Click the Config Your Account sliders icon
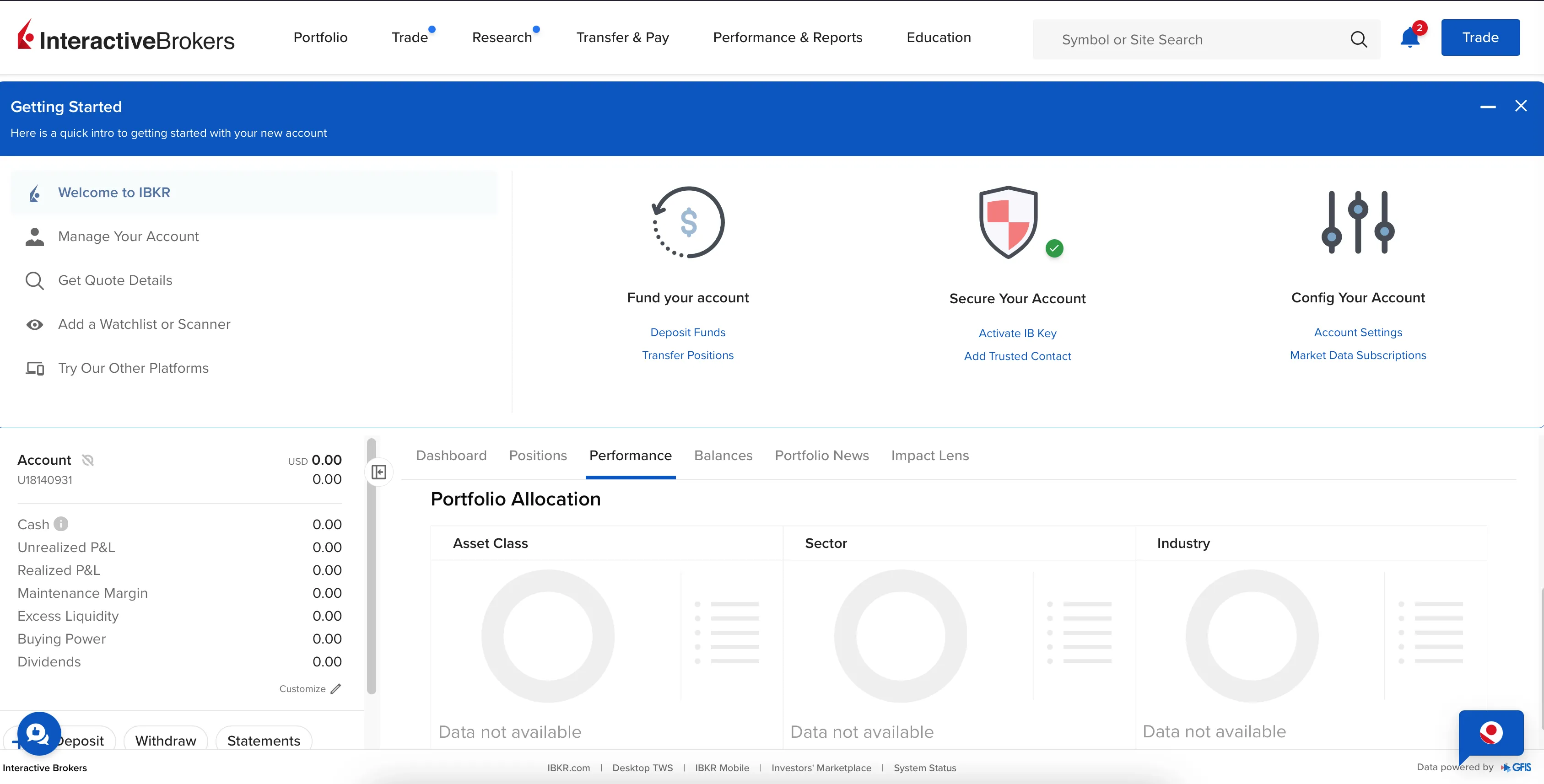This screenshot has height=784, width=1544. (1358, 222)
